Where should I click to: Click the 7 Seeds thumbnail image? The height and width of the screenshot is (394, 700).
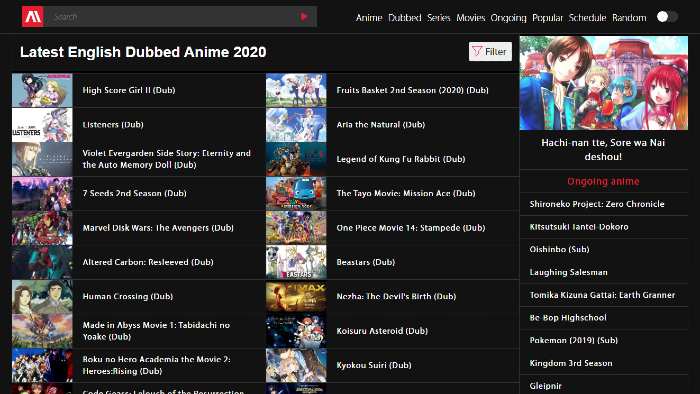click(x=42, y=193)
